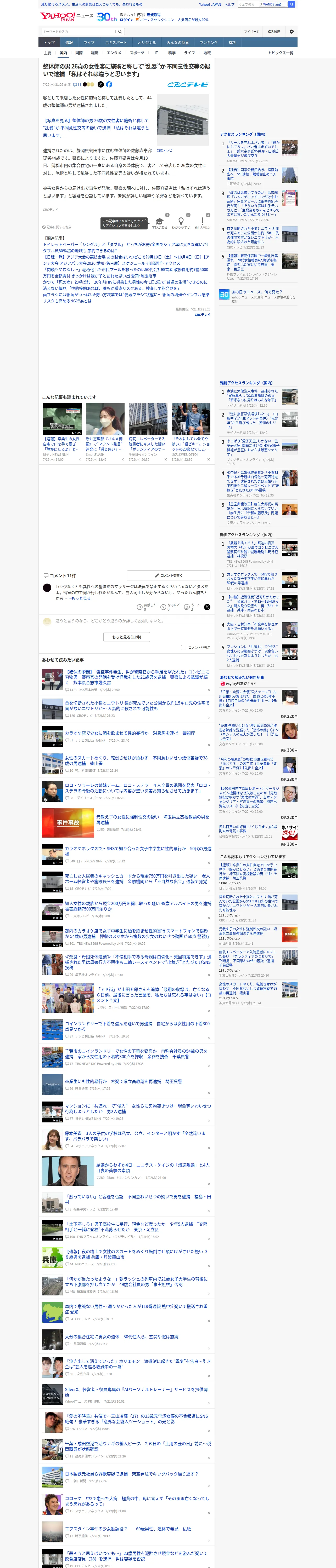Click the なるほど reaction on first comment
This screenshot has height=1568, width=336.
click(171, 607)
